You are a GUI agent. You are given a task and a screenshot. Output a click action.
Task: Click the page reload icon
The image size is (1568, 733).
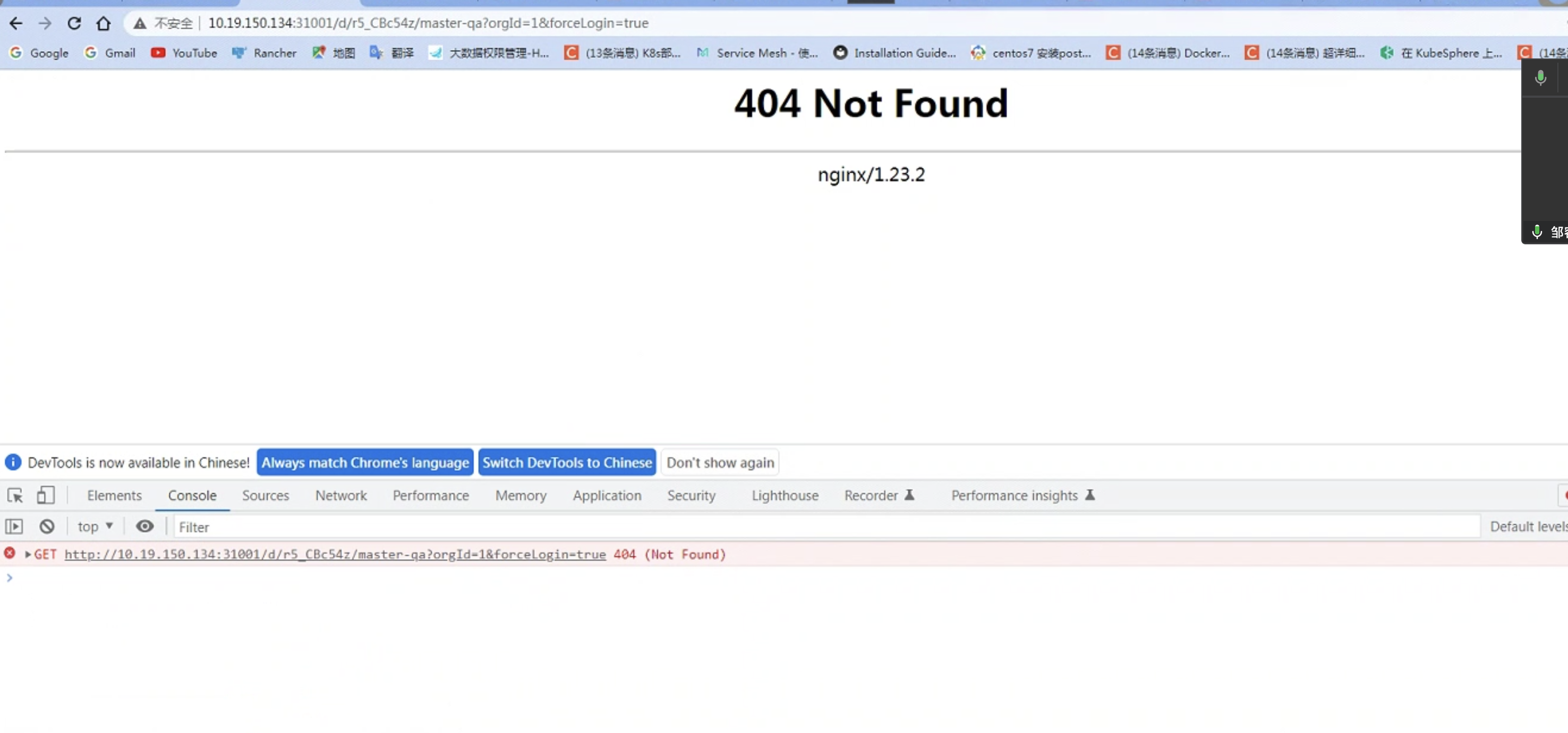(x=74, y=23)
